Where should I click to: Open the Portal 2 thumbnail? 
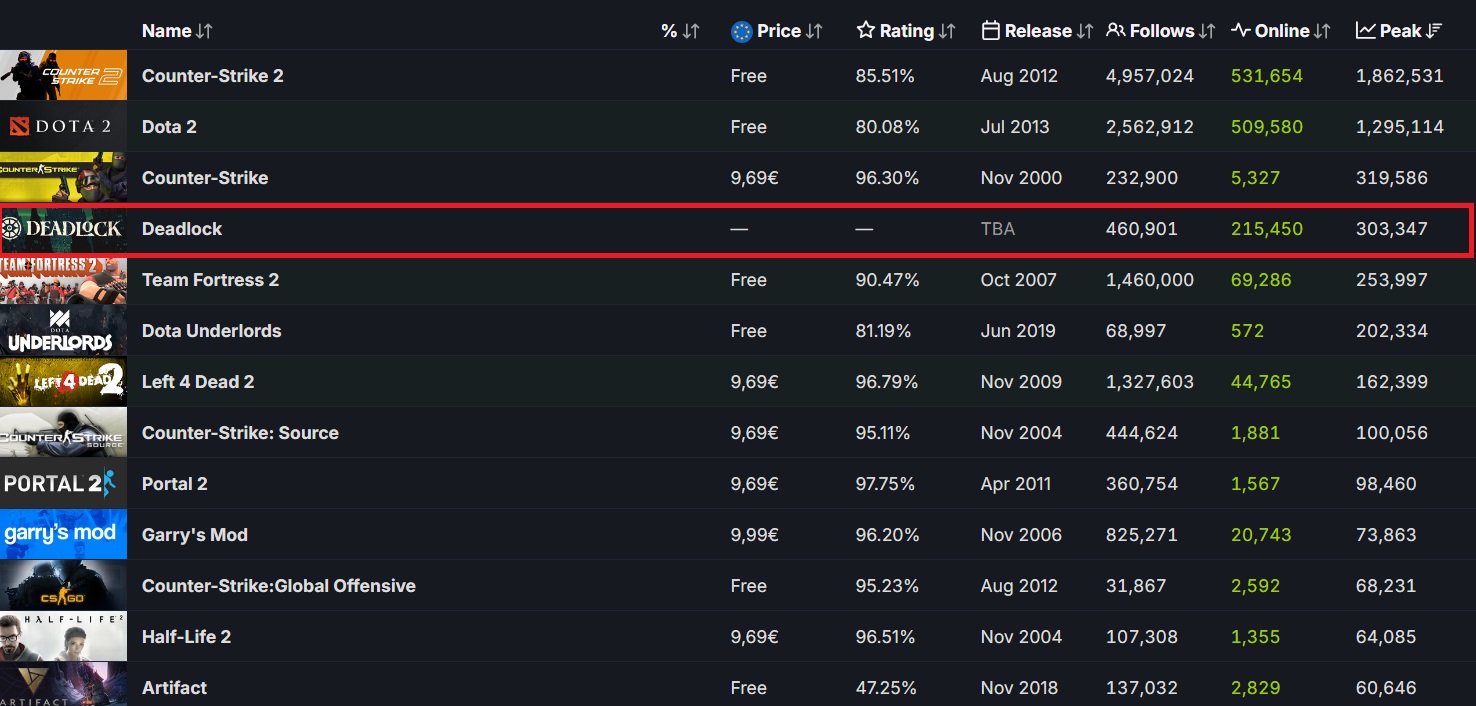(x=63, y=484)
